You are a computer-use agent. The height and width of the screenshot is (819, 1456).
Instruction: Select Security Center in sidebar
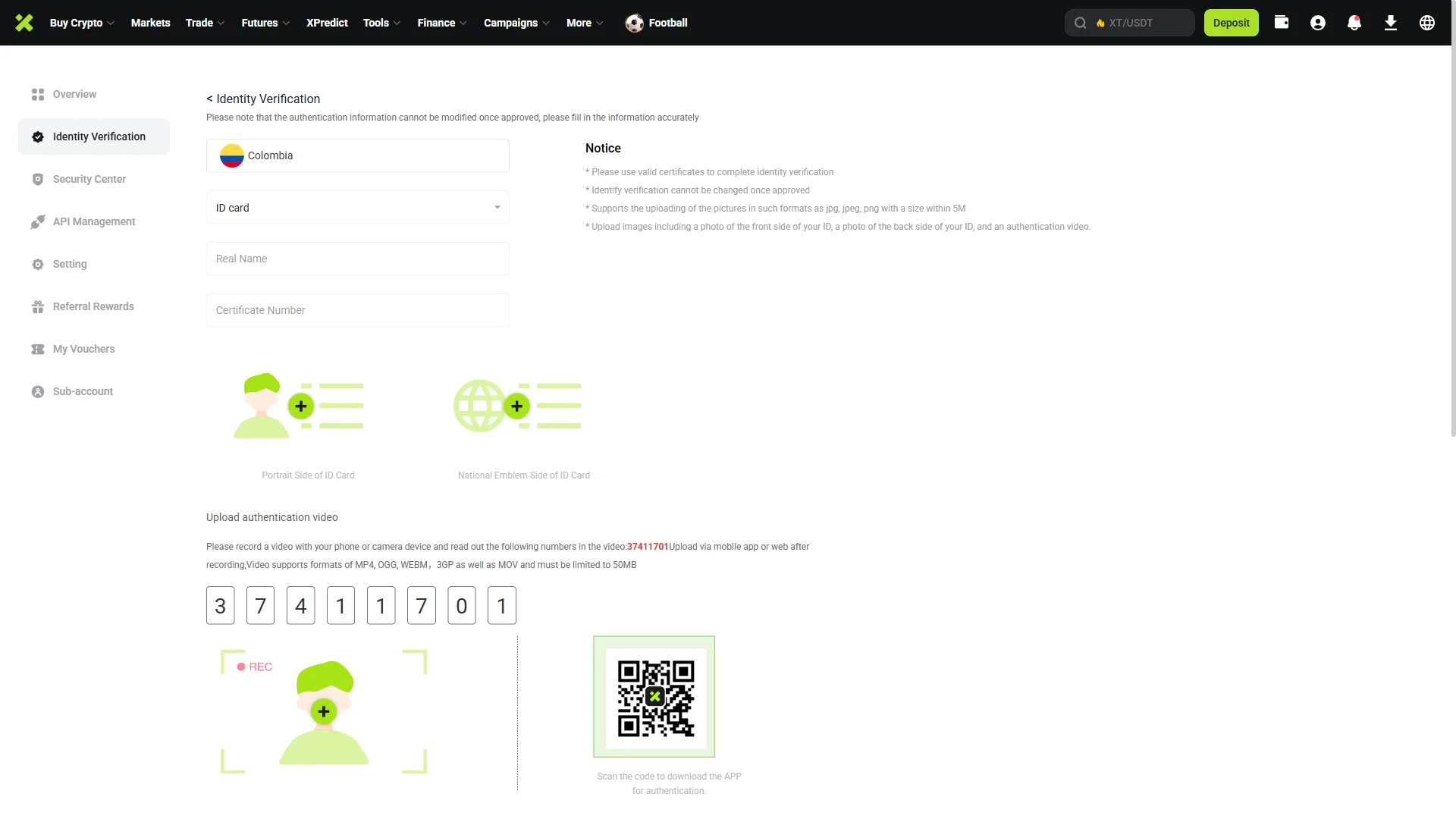point(94,179)
